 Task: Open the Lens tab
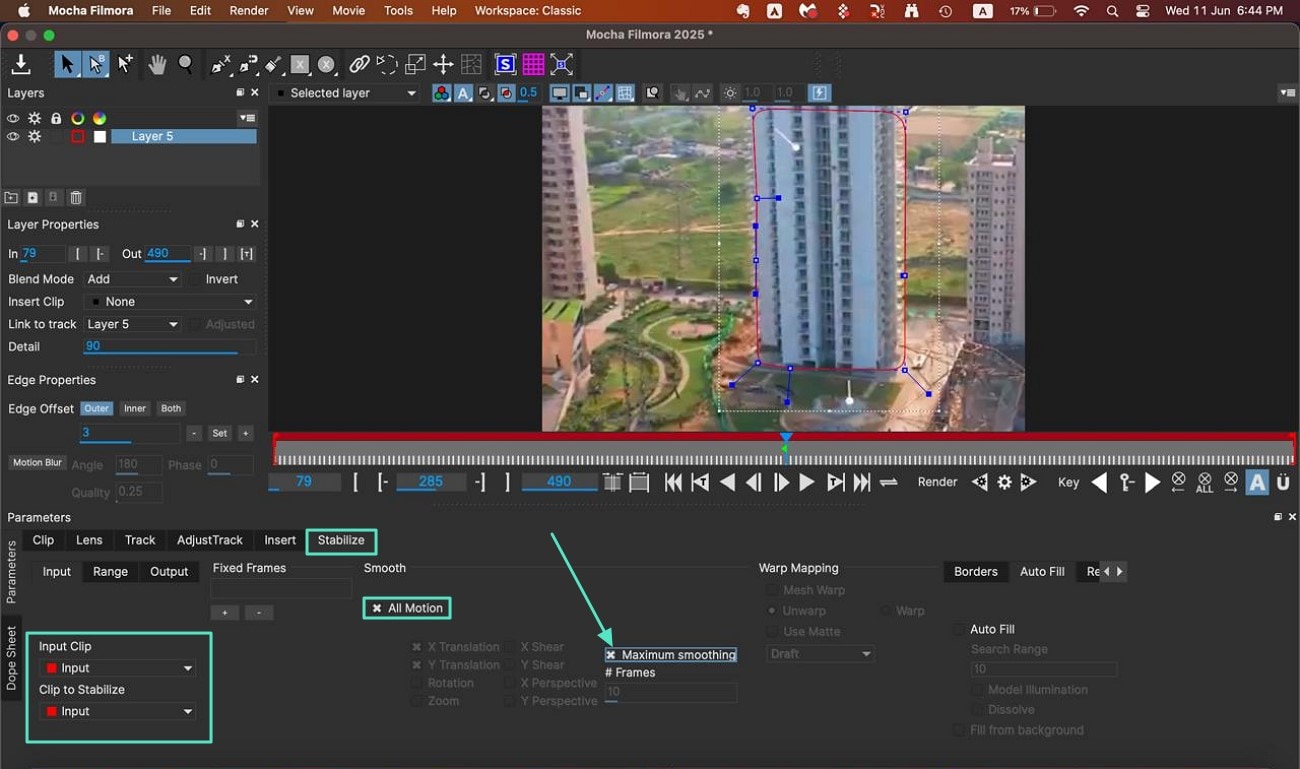pos(89,540)
